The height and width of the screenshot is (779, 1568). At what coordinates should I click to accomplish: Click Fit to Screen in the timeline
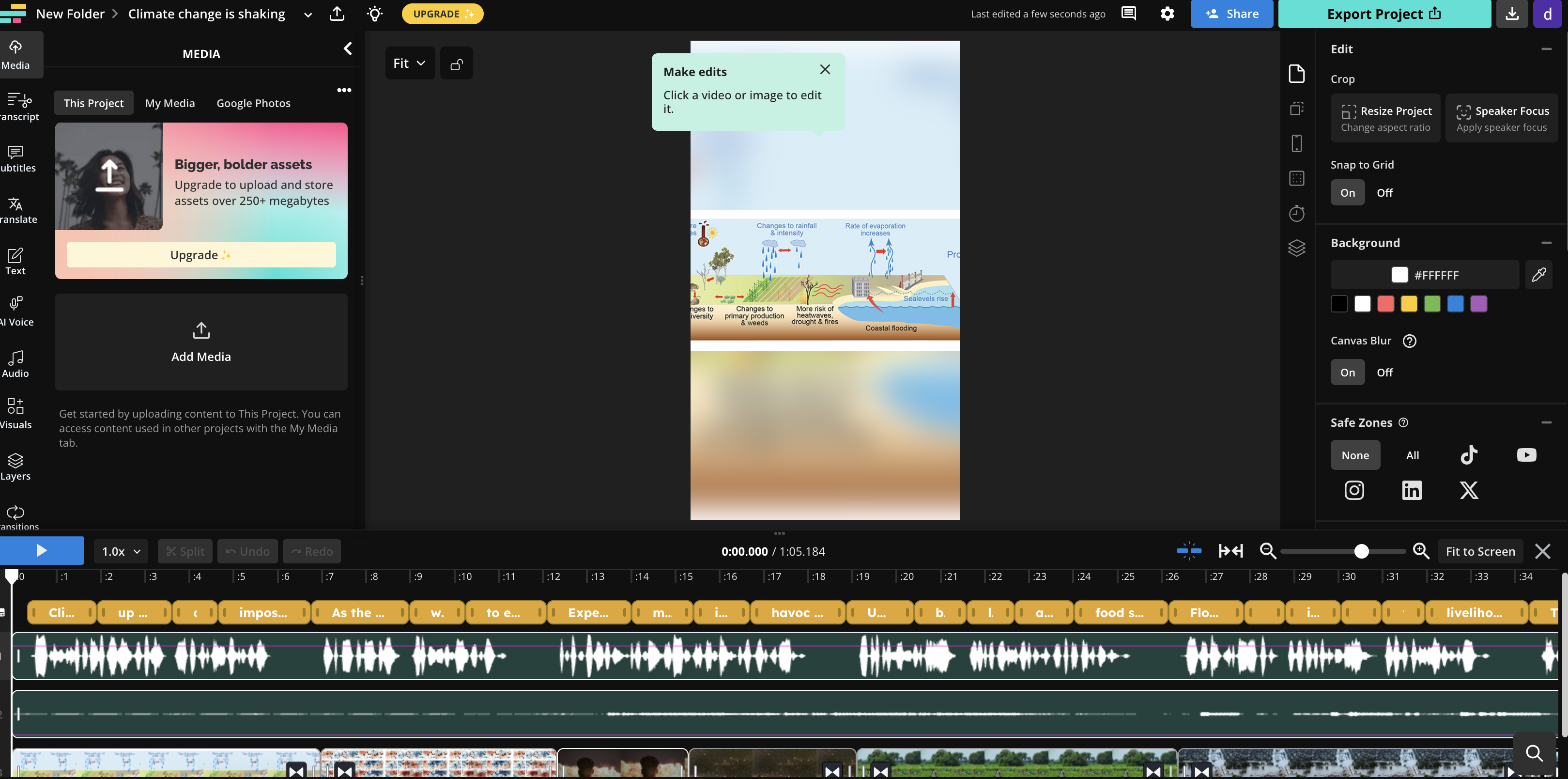1480,551
